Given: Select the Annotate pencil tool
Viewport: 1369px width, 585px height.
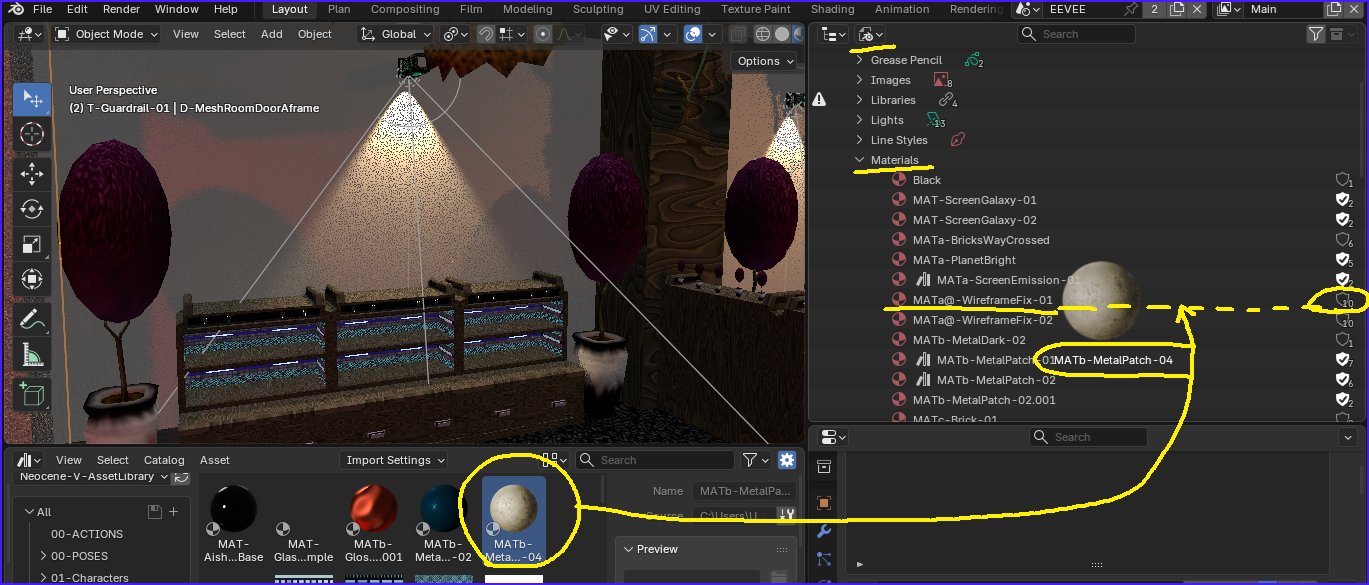Looking at the screenshot, I should tap(32, 320).
